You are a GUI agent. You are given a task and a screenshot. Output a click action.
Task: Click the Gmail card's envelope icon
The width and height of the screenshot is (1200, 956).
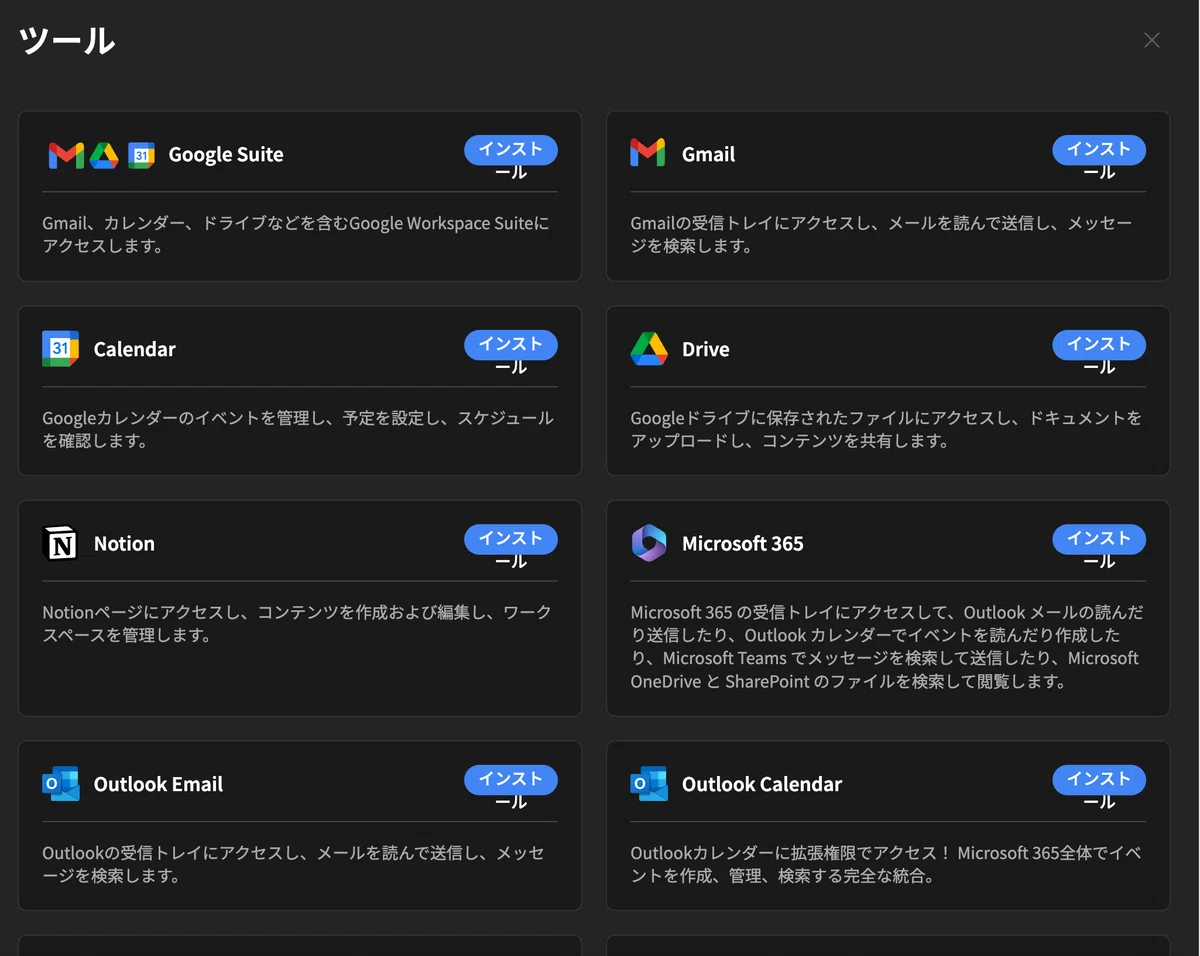[x=648, y=152]
